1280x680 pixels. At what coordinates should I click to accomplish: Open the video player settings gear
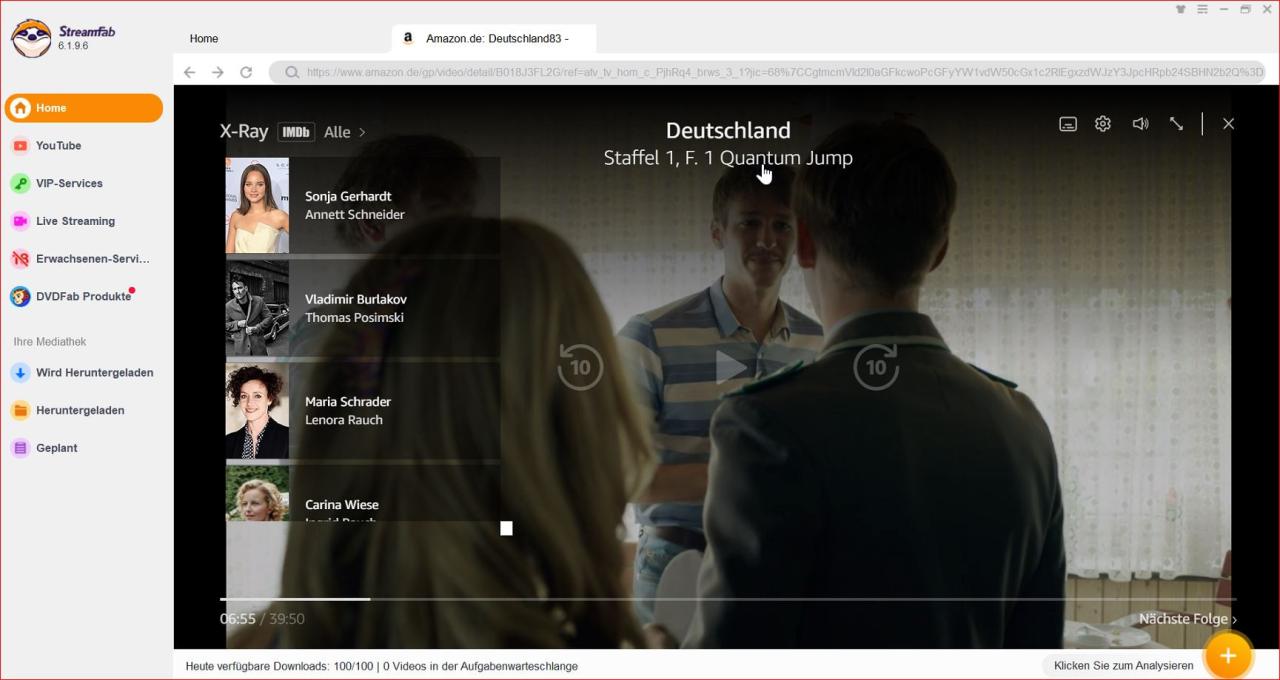tap(1103, 124)
